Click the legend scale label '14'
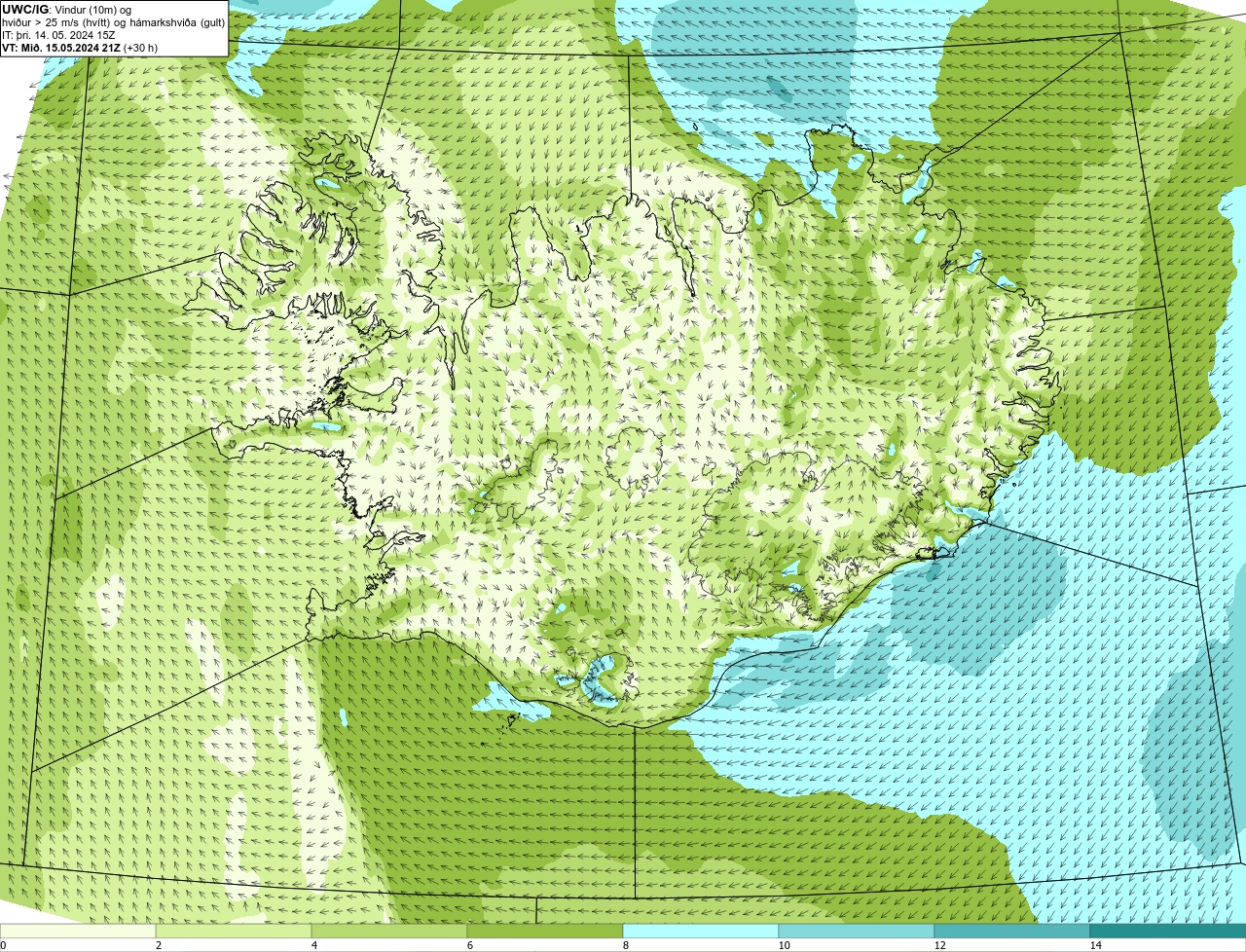This screenshot has height=952, width=1246. click(1095, 945)
